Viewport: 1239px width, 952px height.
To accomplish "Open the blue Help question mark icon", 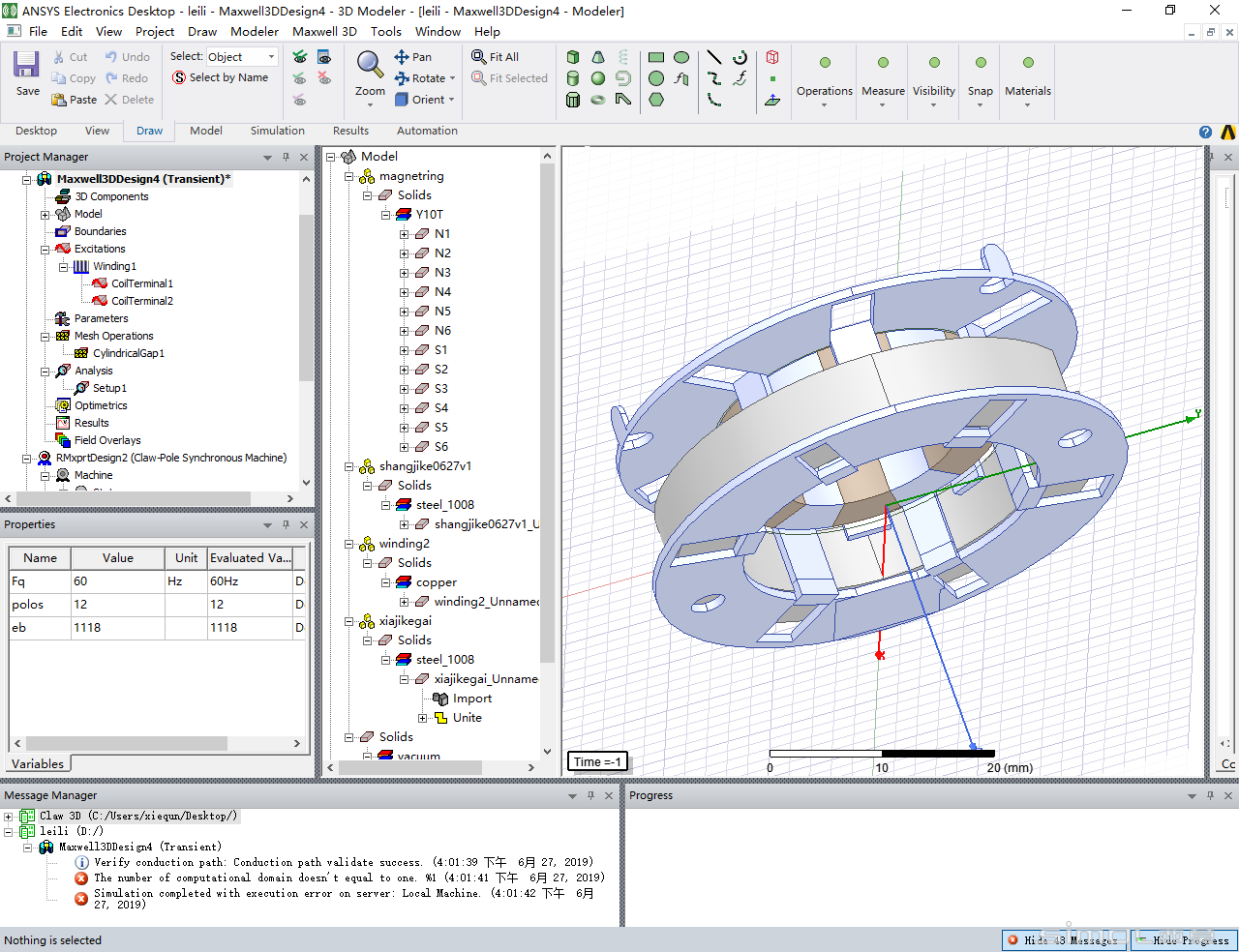I will click(x=1205, y=132).
